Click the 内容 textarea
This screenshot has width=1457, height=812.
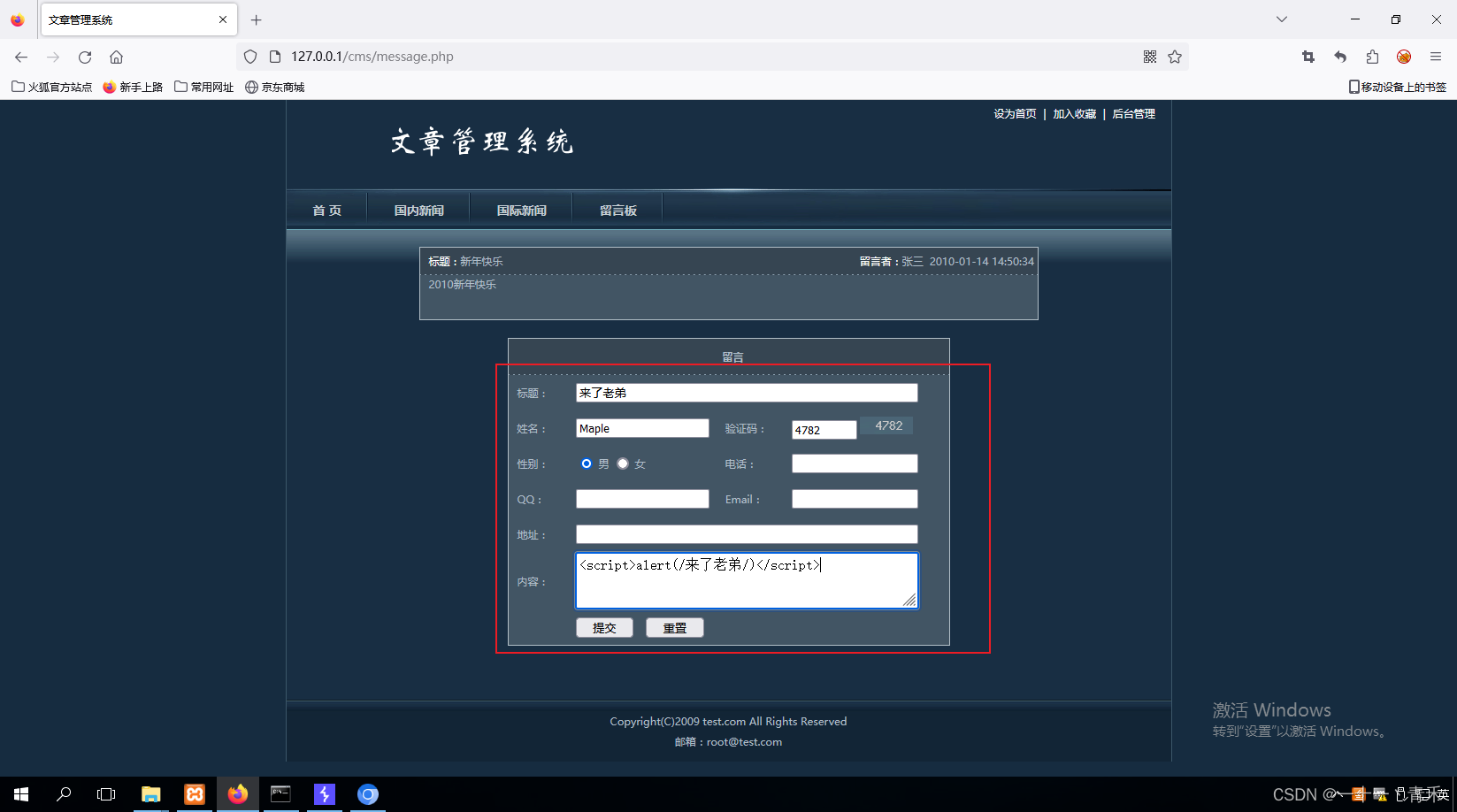pyautogui.click(x=747, y=580)
